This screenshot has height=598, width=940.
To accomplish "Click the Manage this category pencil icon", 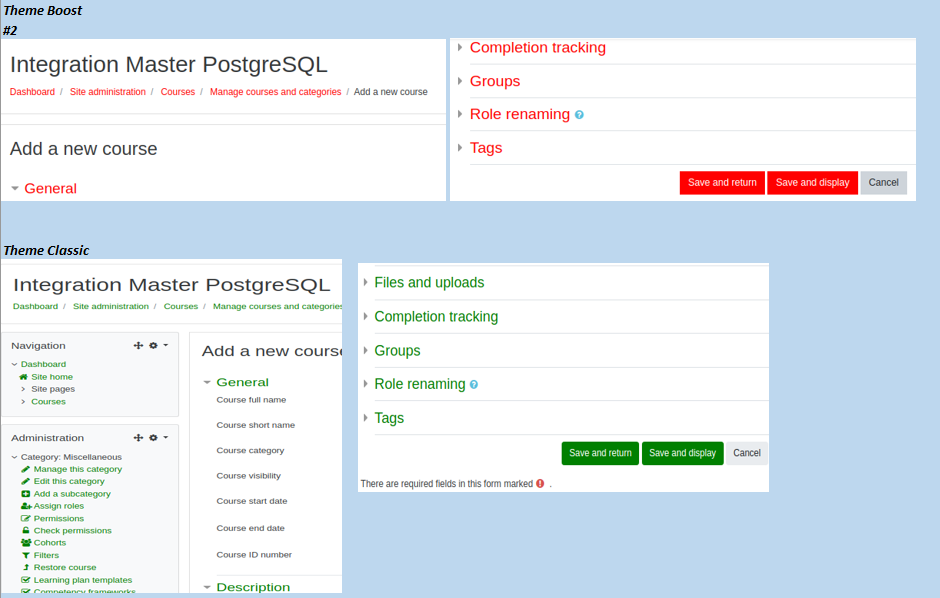I will click(x=25, y=469).
